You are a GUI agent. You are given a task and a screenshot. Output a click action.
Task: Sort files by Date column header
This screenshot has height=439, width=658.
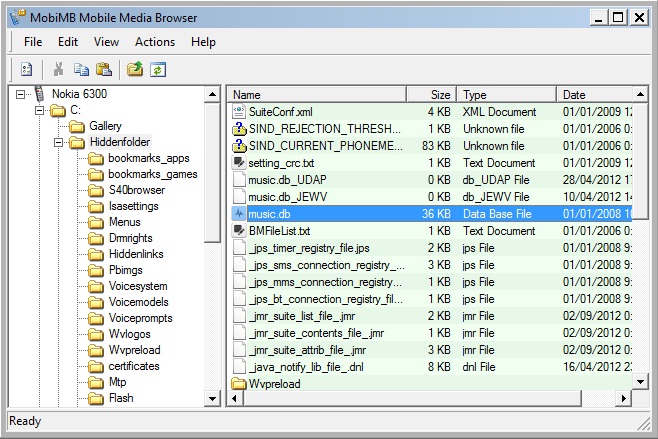[x=595, y=95]
